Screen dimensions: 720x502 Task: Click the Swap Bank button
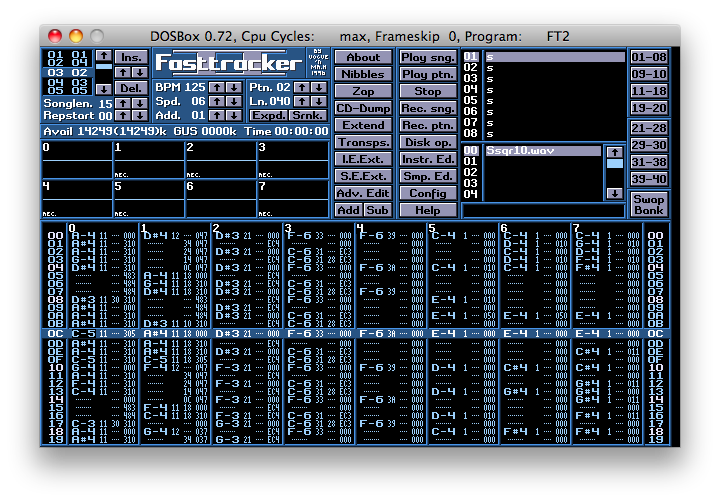tap(649, 205)
